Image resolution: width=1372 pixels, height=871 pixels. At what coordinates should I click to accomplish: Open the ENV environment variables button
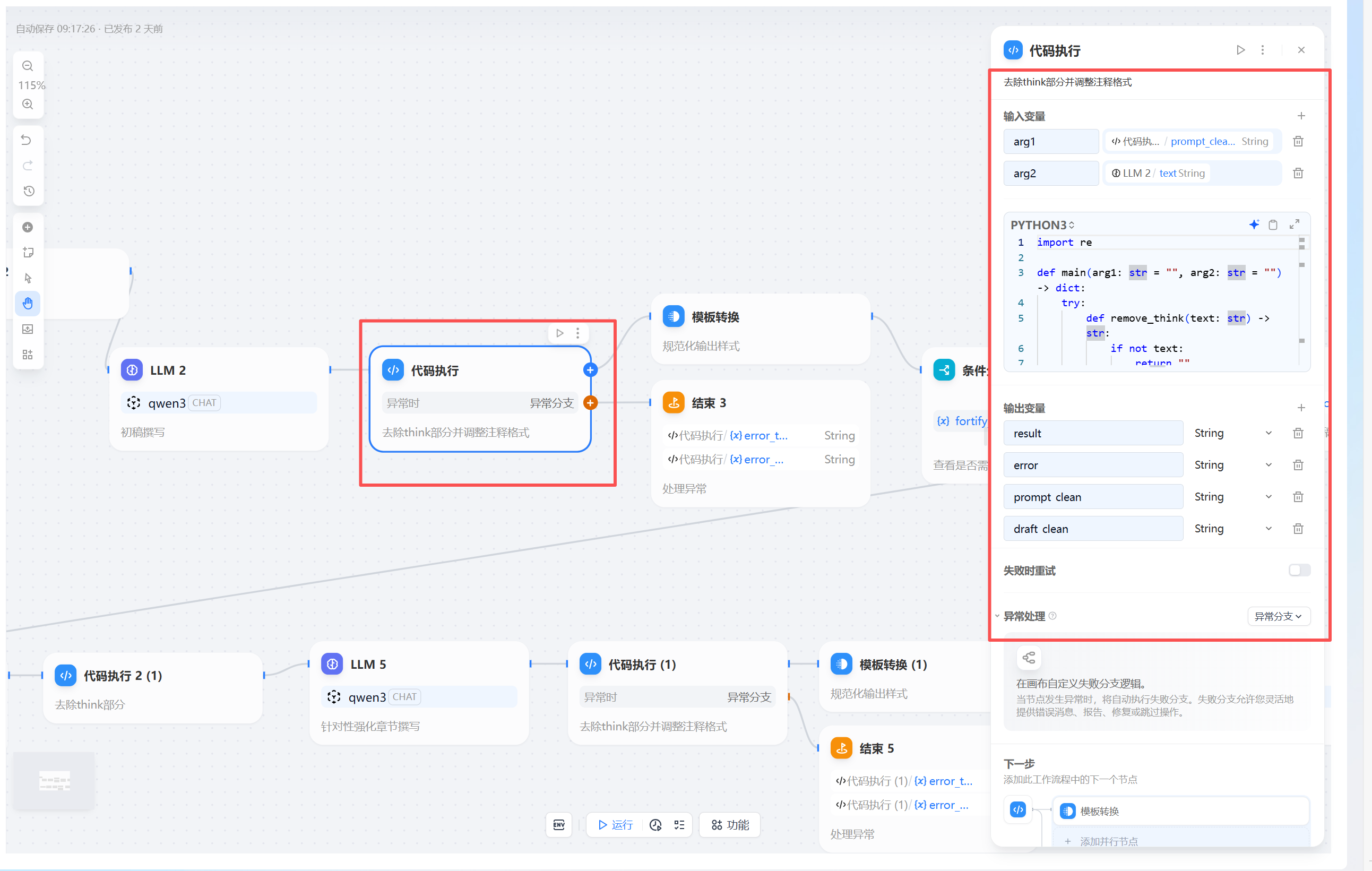tap(558, 825)
